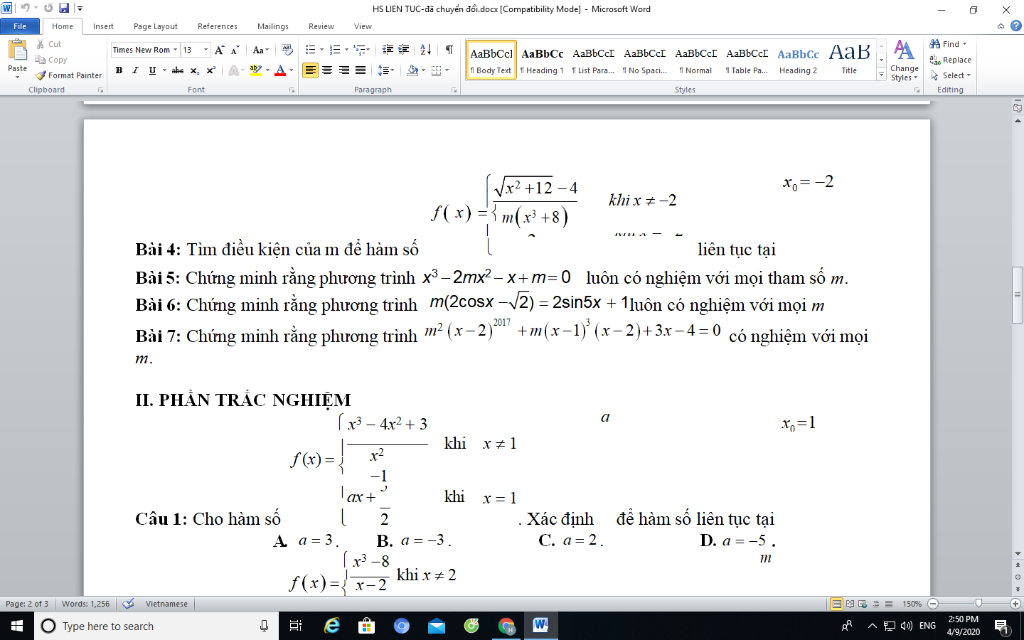Apply the Heading 1 style
The width and height of the screenshot is (1024, 640).
[542, 60]
